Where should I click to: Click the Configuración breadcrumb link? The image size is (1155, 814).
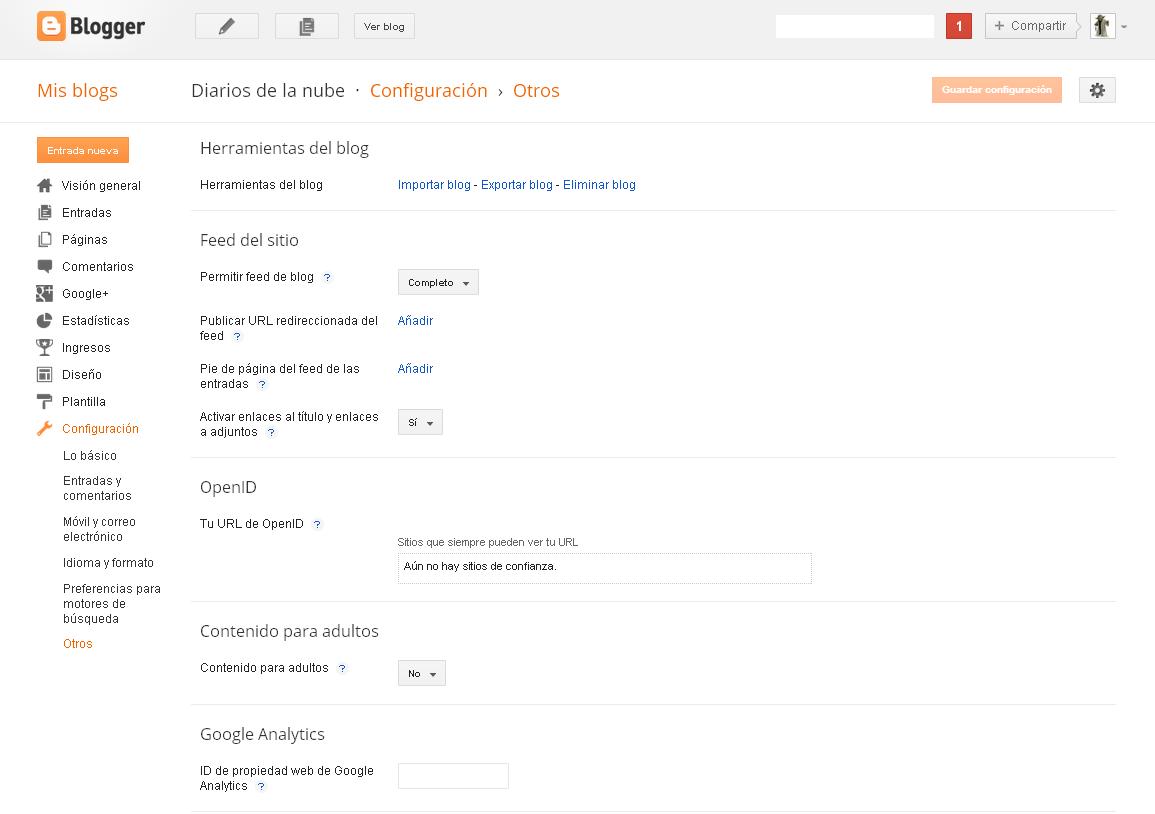429,91
